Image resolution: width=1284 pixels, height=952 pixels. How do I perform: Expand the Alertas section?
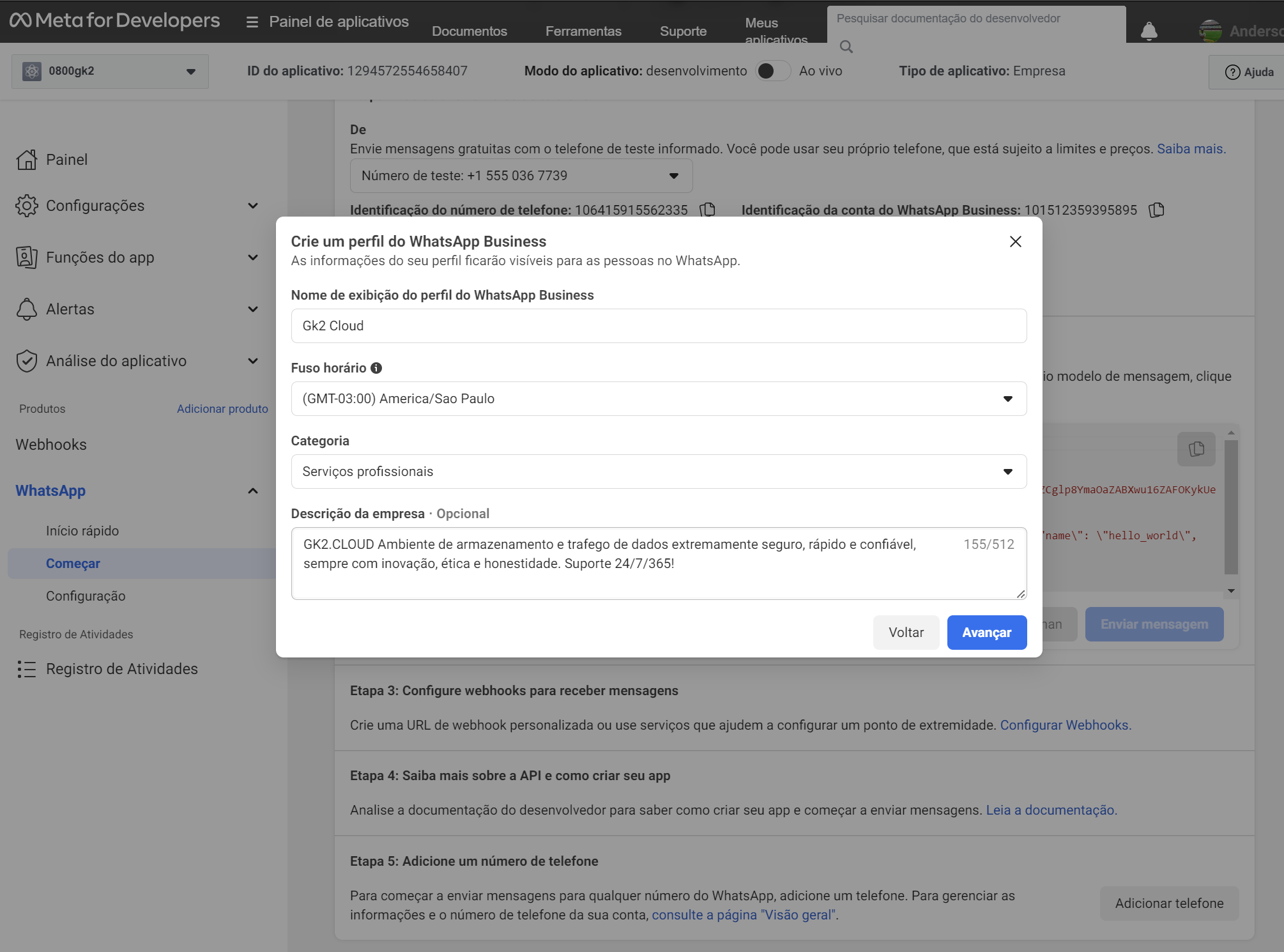coord(253,309)
